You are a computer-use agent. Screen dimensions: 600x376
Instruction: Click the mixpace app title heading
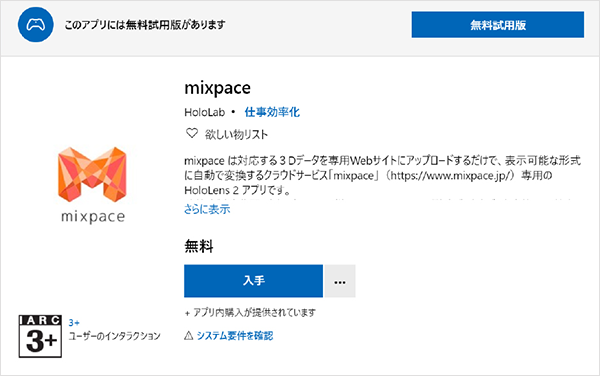217,88
